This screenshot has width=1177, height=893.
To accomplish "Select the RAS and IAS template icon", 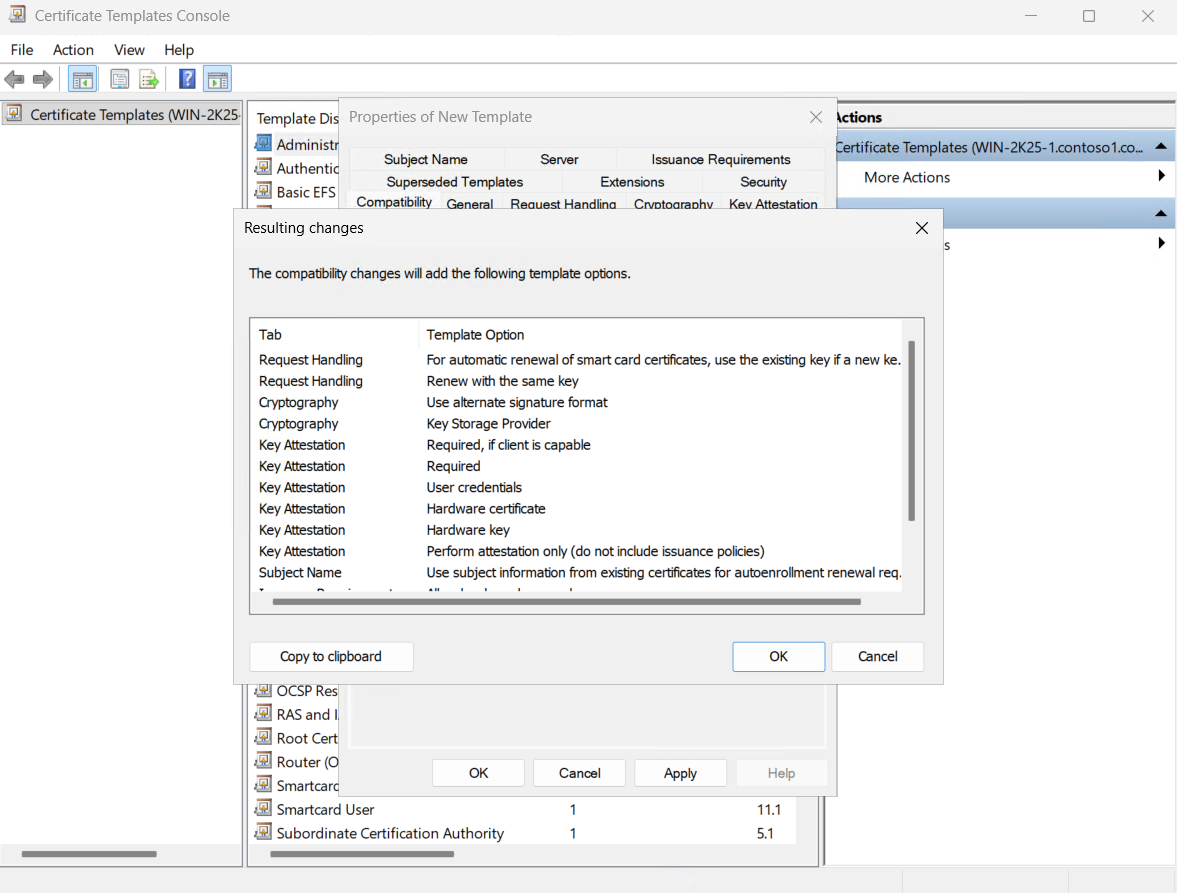I will [x=263, y=714].
